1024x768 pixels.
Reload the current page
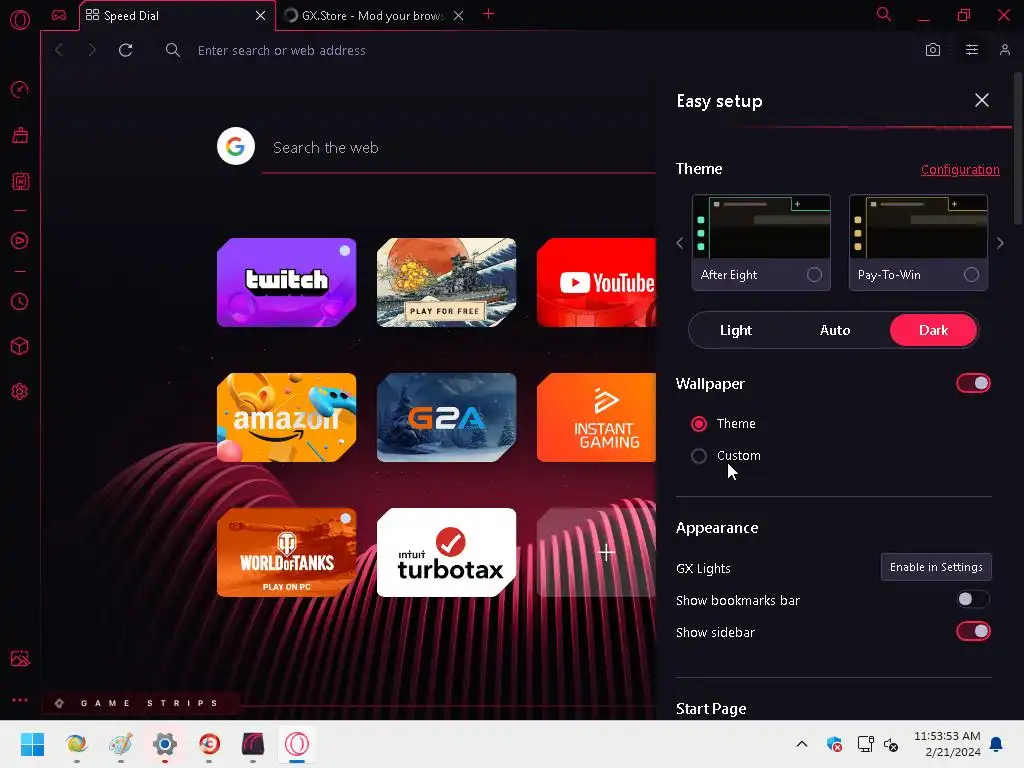click(125, 50)
